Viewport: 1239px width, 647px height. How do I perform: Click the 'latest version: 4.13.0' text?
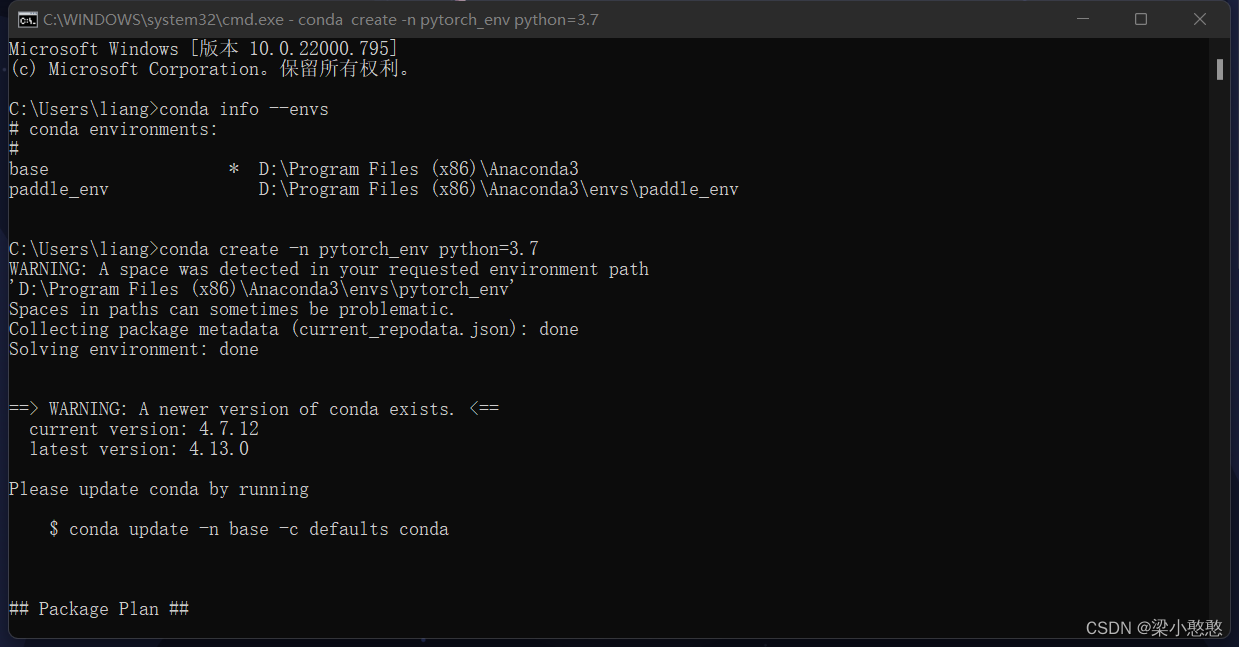coord(138,449)
